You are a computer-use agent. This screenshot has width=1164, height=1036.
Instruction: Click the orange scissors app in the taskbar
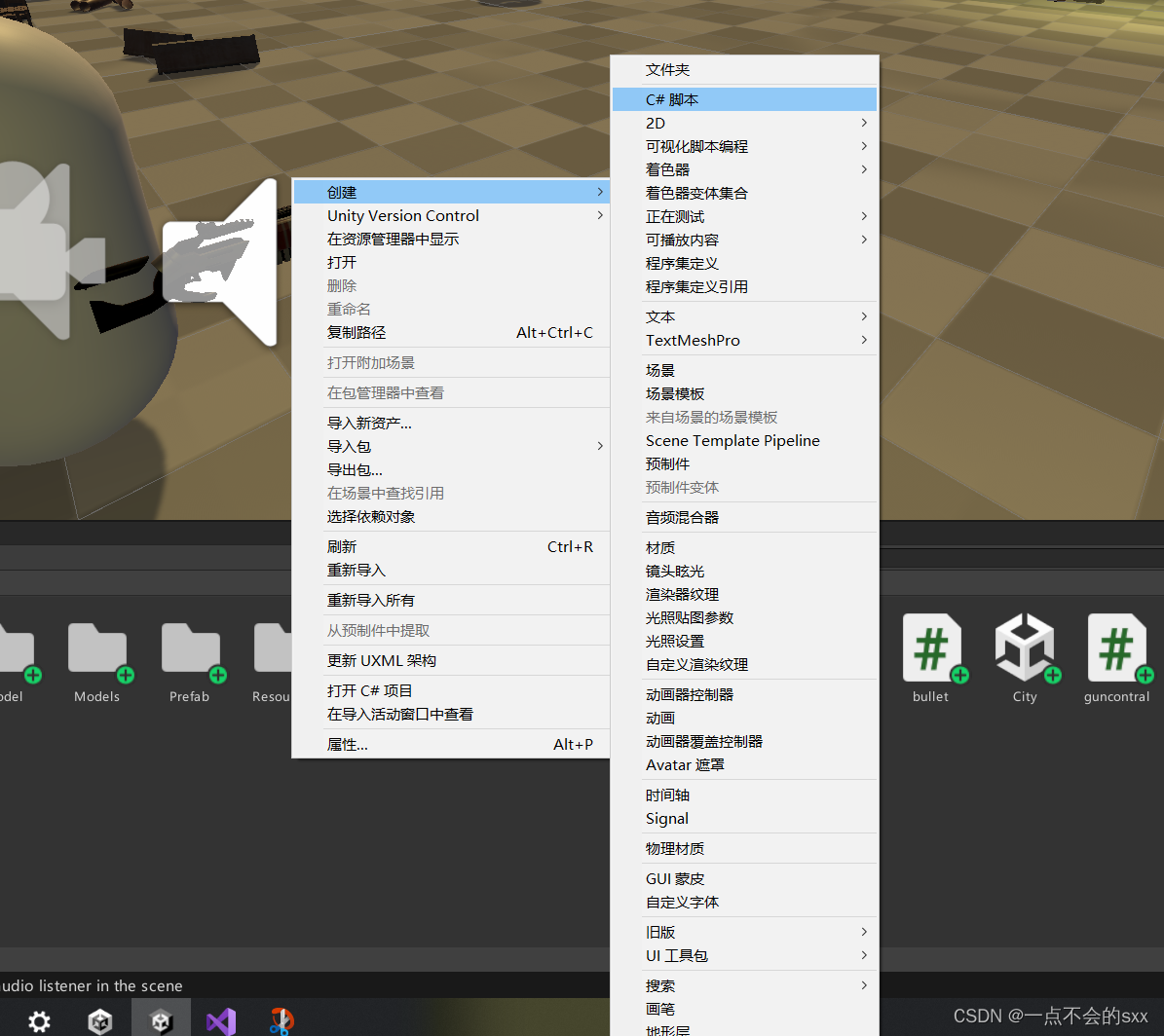click(281, 1021)
